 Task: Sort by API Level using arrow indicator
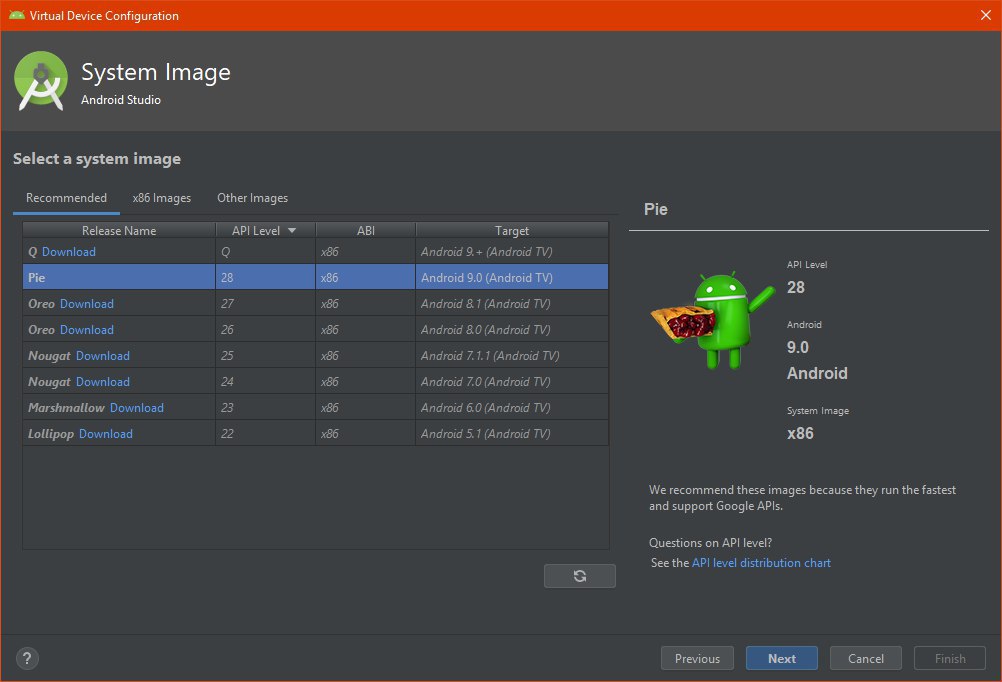point(292,231)
